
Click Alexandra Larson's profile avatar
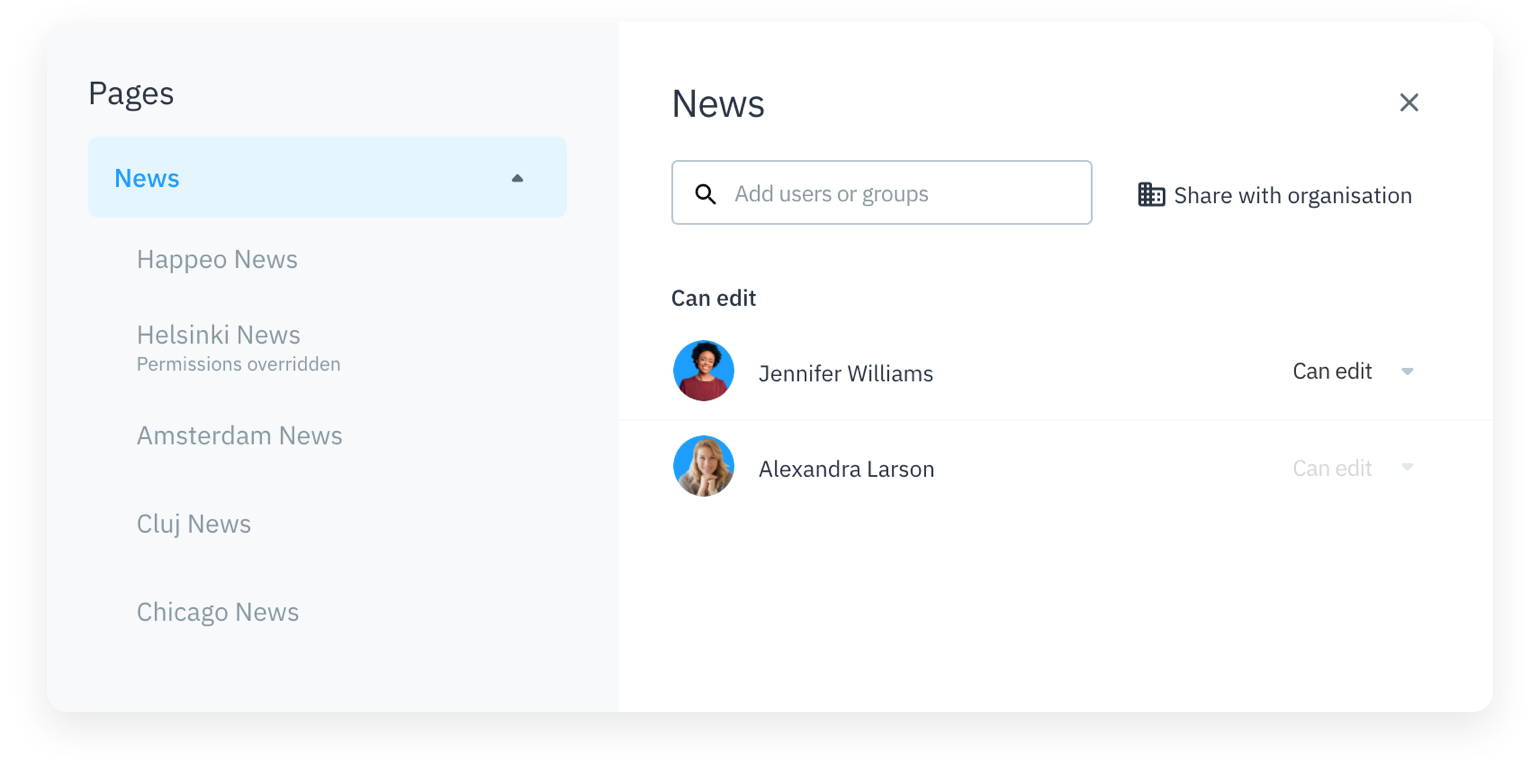pos(704,466)
